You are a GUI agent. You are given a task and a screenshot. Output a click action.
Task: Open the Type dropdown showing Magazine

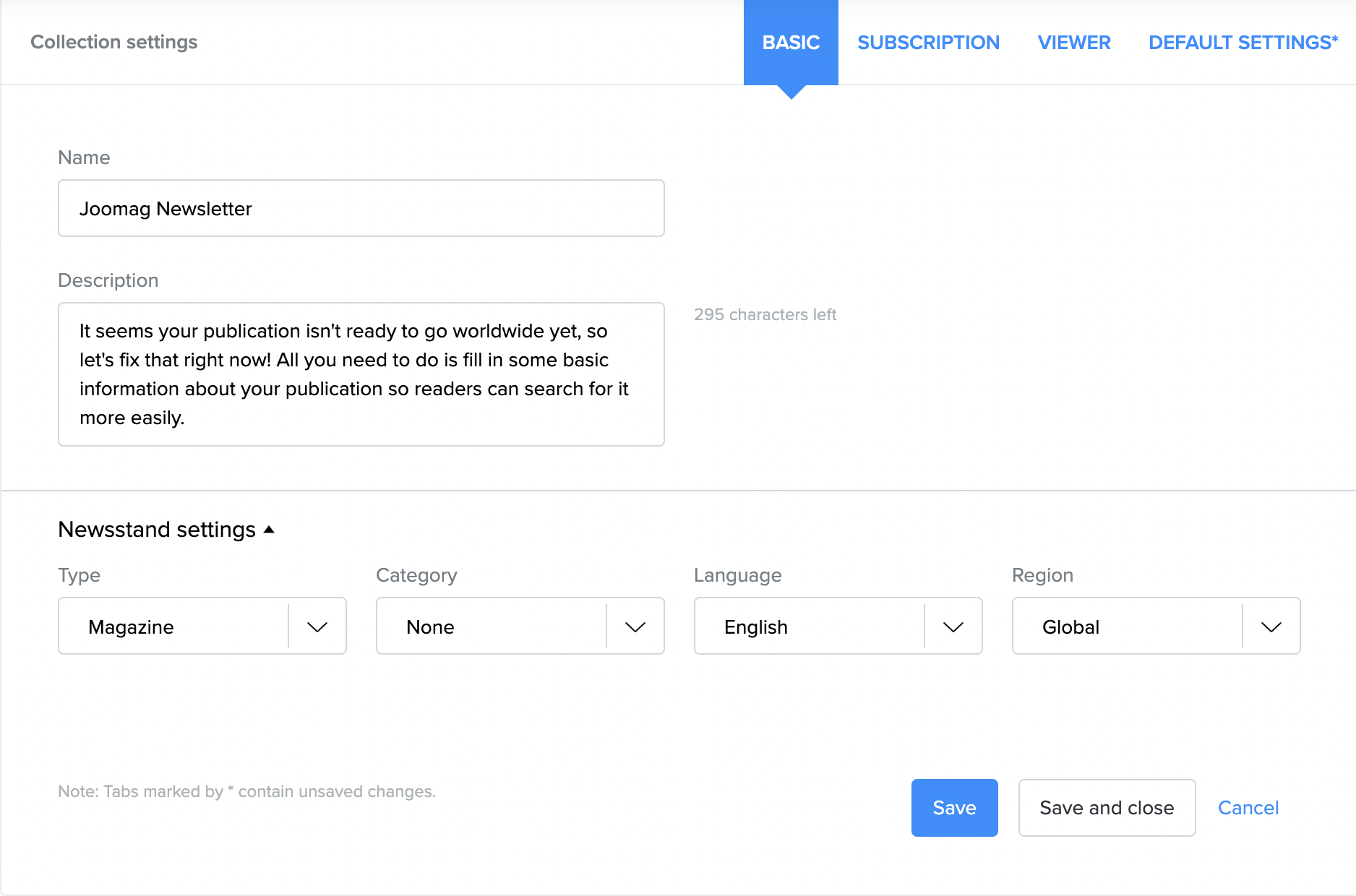coord(173,626)
